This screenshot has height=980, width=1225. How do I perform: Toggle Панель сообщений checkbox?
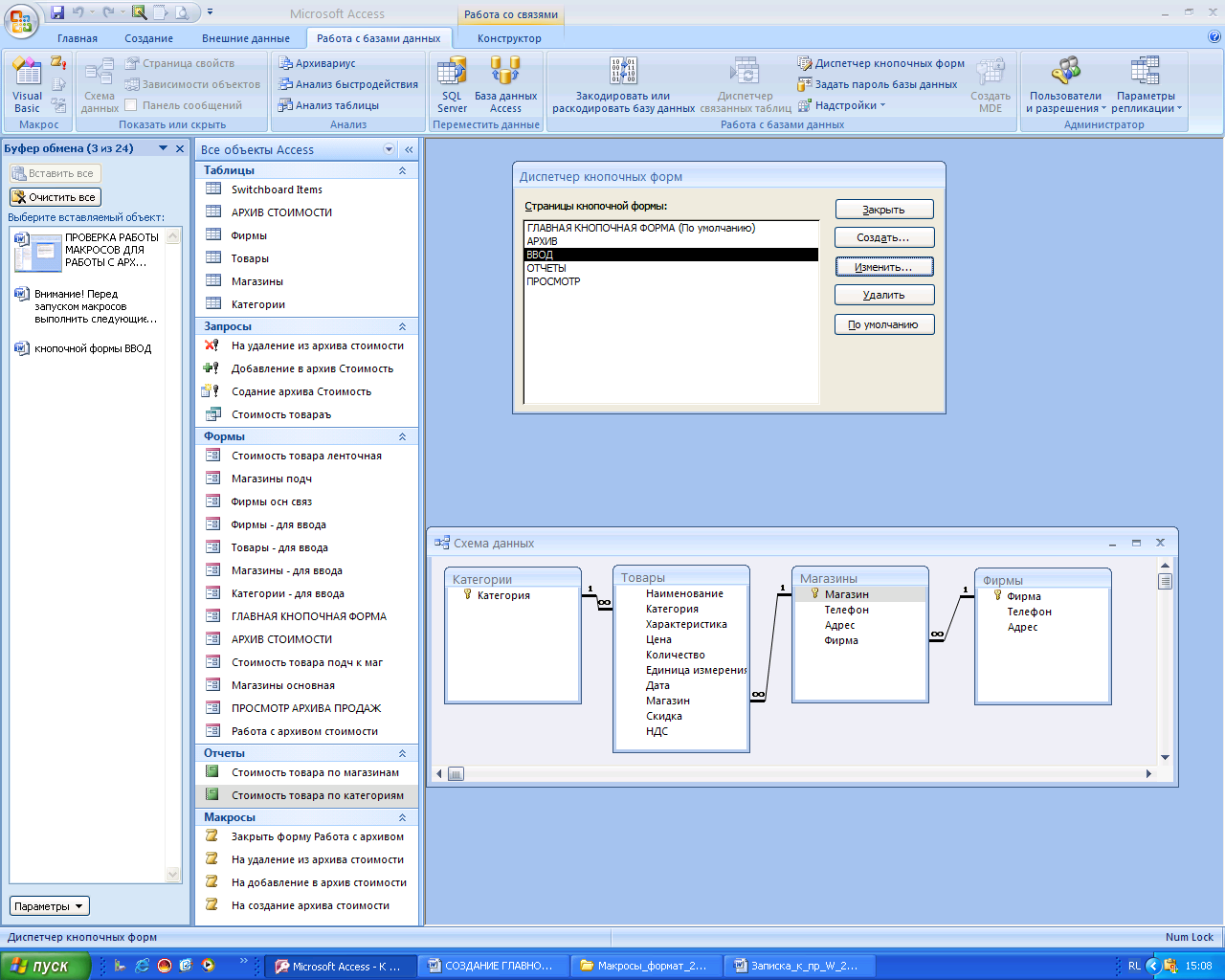click(131, 105)
